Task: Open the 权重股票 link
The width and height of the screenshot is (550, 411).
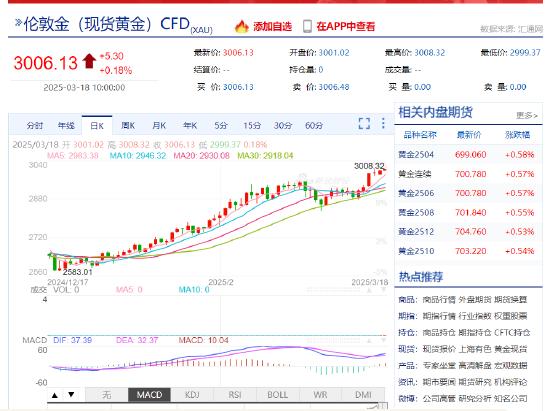Action: coord(511,316)
